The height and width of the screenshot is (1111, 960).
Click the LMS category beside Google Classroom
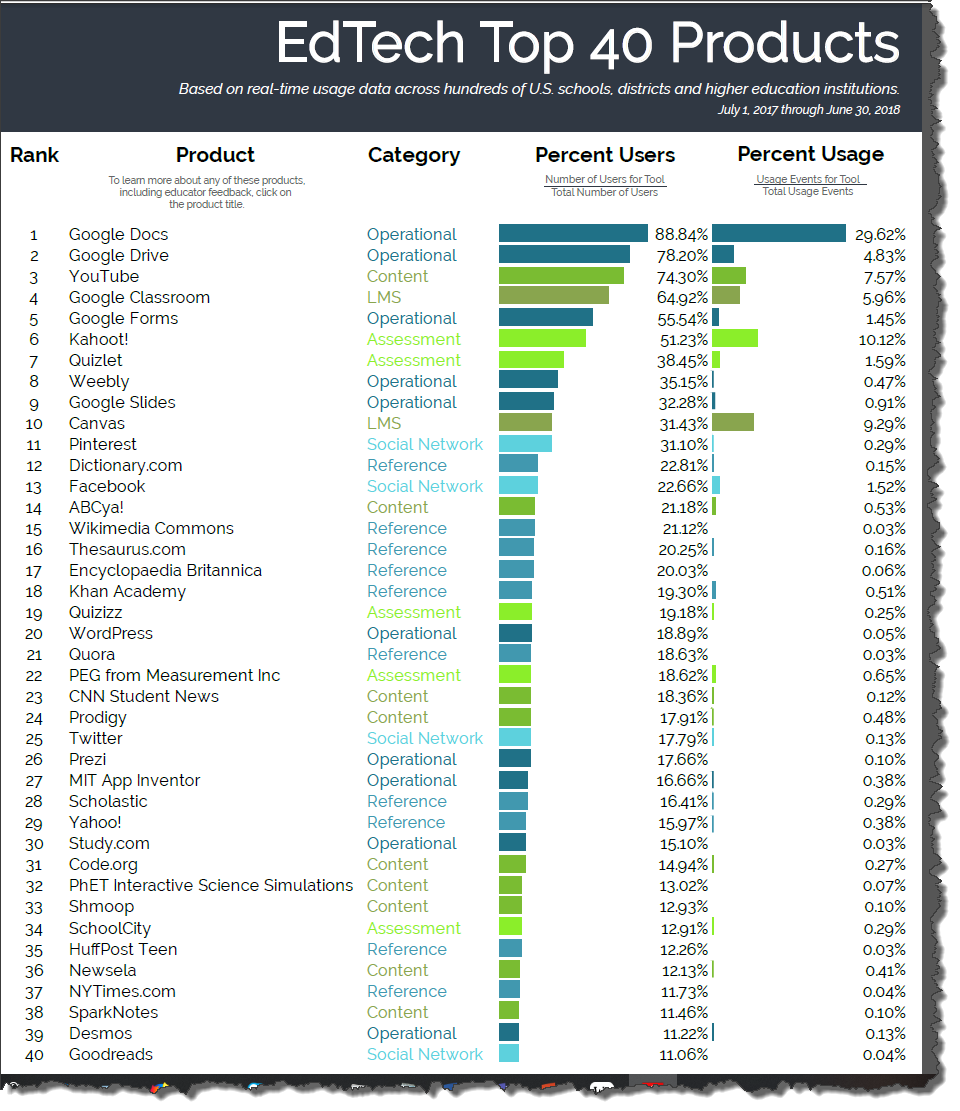[x=384, y=298]
